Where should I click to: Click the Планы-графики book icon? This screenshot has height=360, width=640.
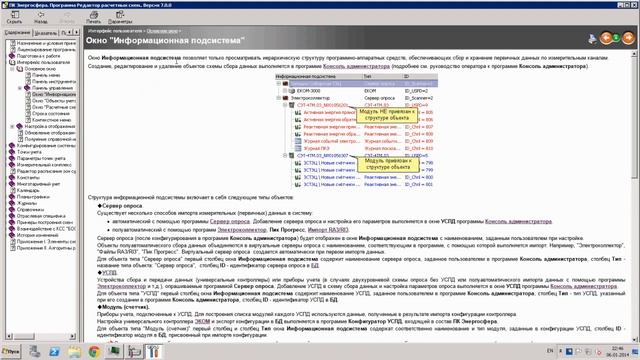[x=12, y=197]
